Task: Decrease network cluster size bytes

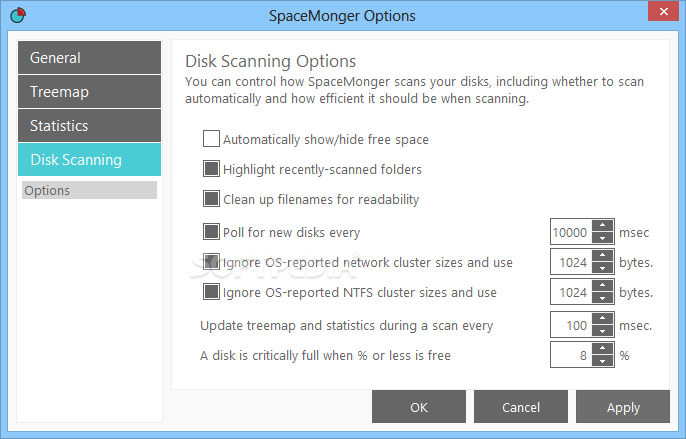Action: [x=602, y=268]
